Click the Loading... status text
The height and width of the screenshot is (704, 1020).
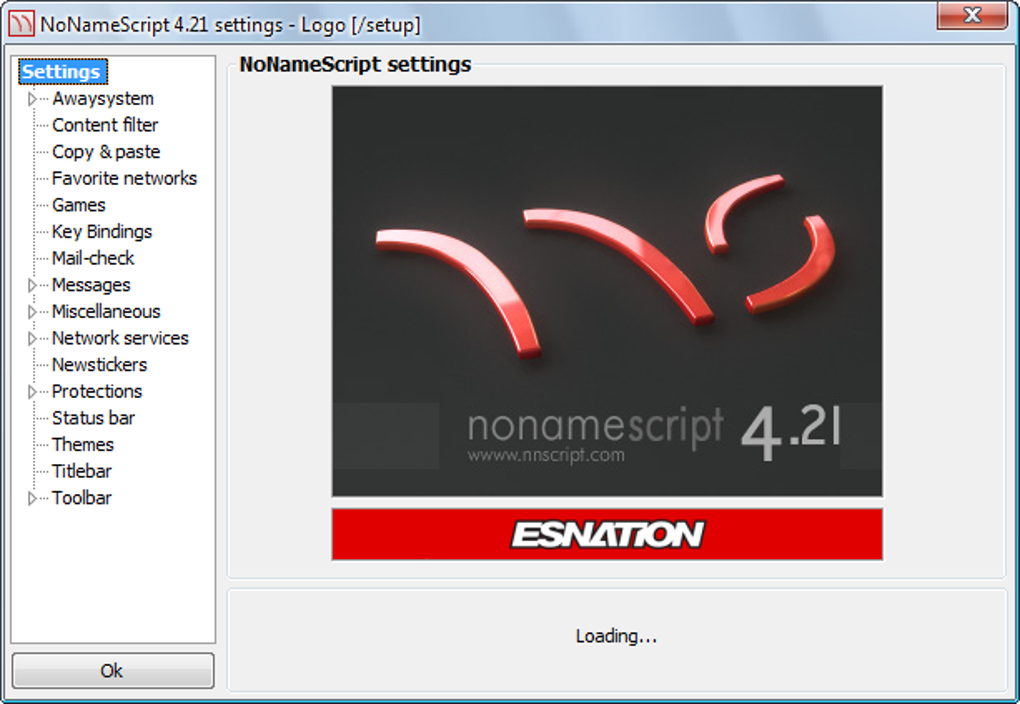pos(616,636)
